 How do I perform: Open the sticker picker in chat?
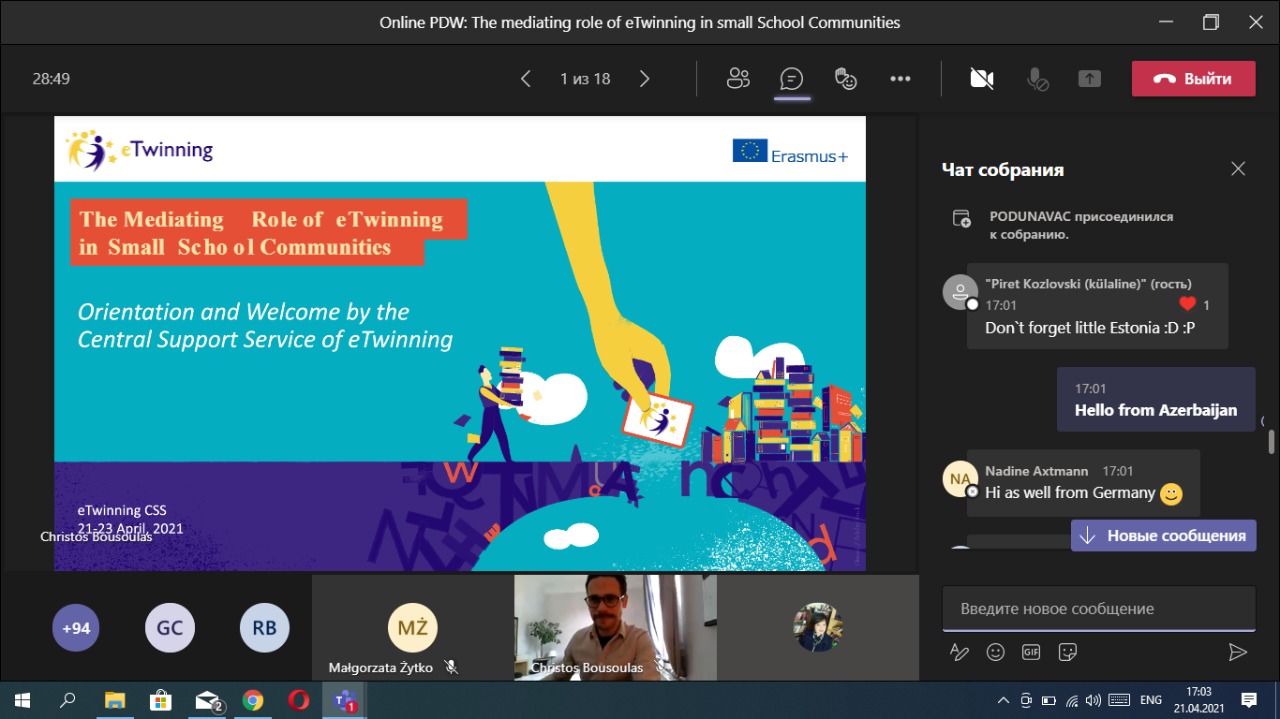click(x=1067, y=652)
